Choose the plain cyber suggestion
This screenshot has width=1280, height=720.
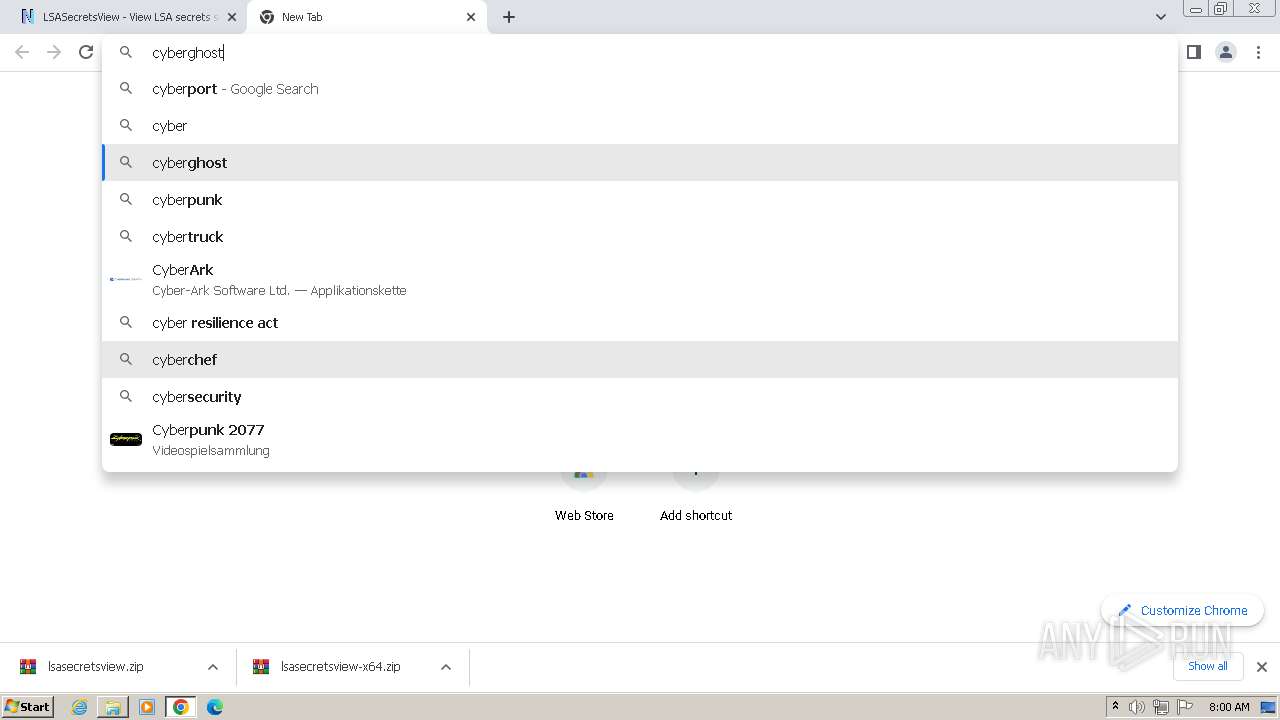click(640, 126)
